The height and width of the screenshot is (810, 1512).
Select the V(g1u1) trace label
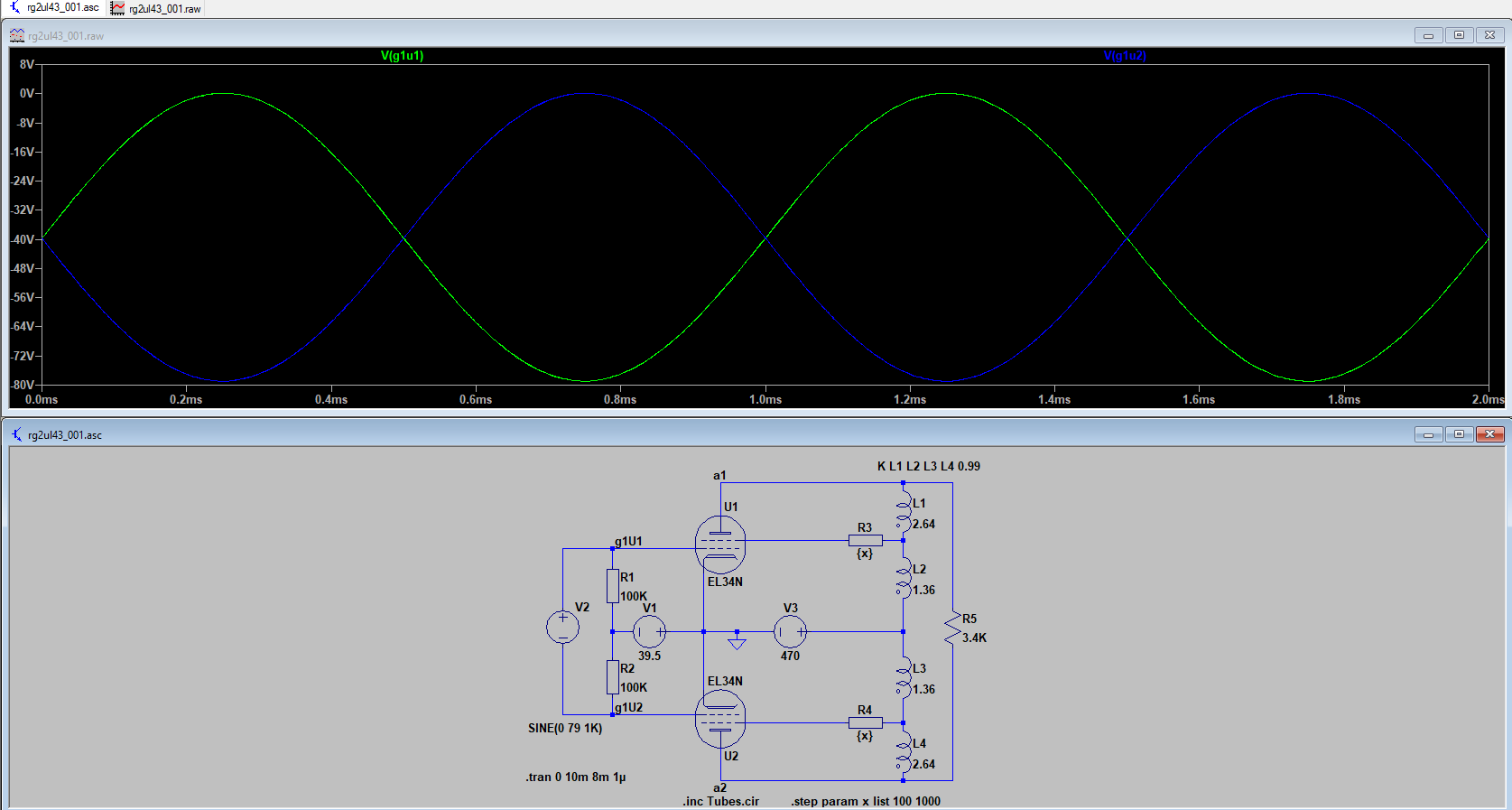402,56
